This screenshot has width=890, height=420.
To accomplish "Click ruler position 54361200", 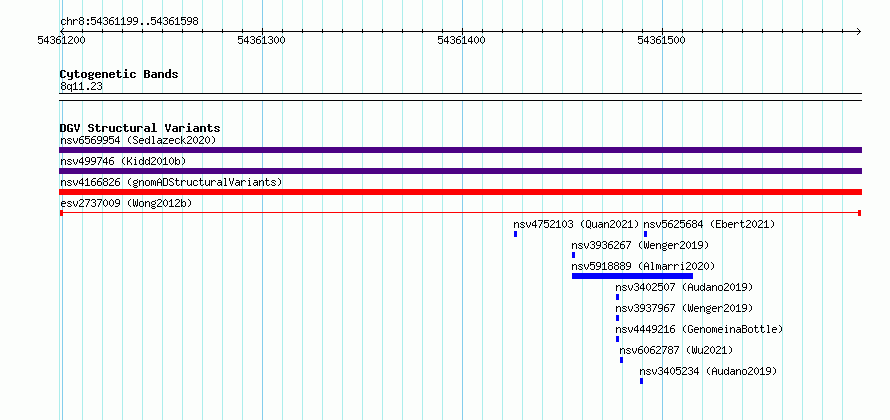I will coord(61,40).
